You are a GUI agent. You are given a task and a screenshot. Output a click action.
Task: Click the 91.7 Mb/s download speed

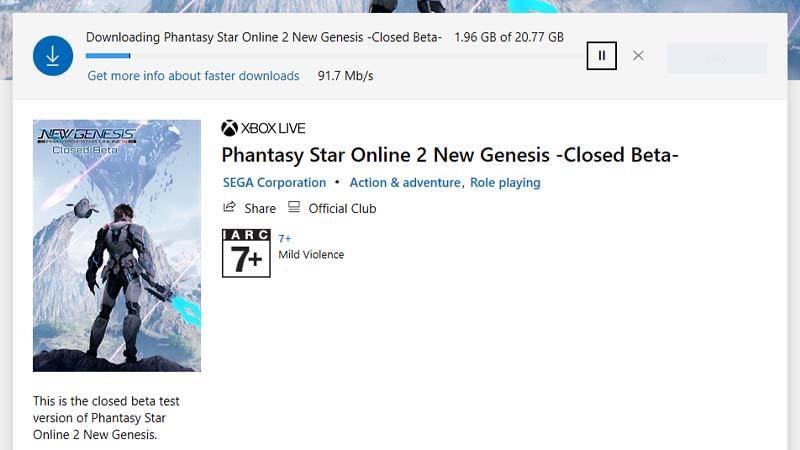point(345,76)
